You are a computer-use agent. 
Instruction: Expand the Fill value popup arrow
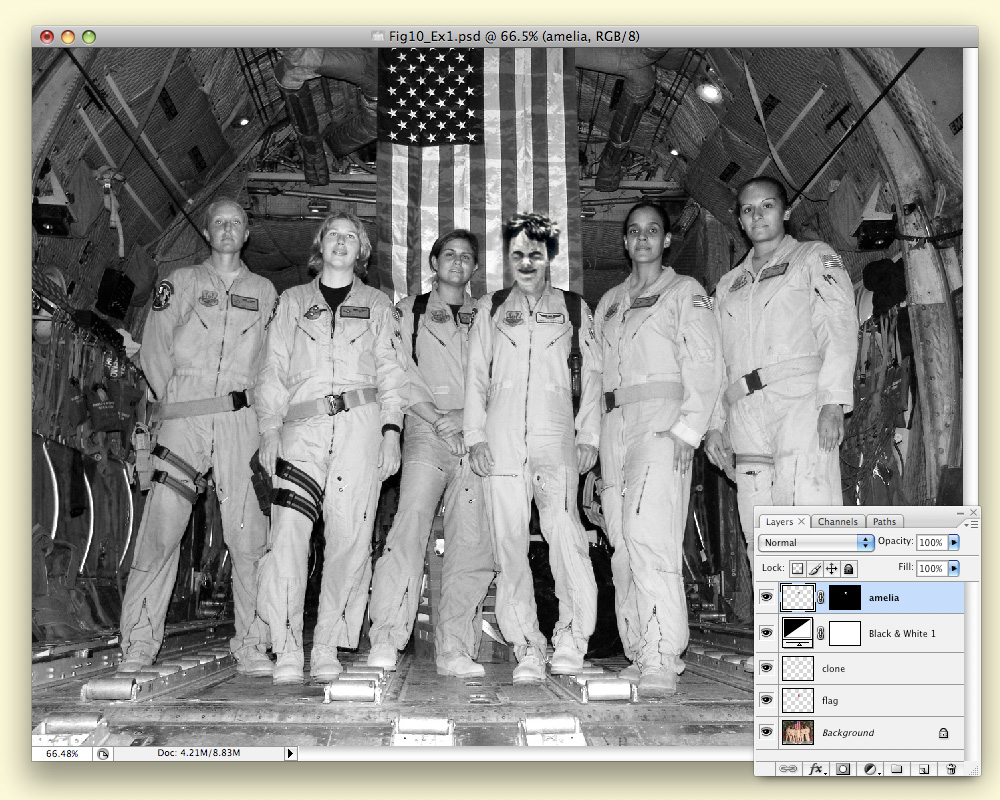(954, 568)
